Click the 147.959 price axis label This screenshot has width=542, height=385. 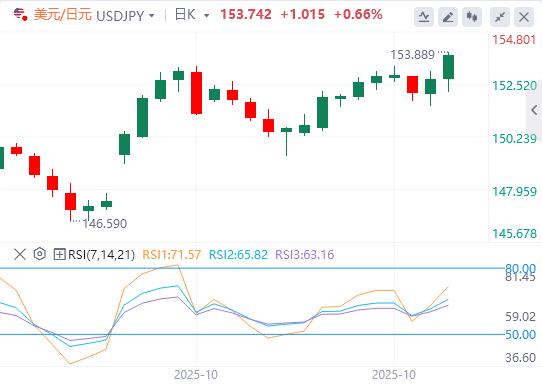(x=514, y=191)
